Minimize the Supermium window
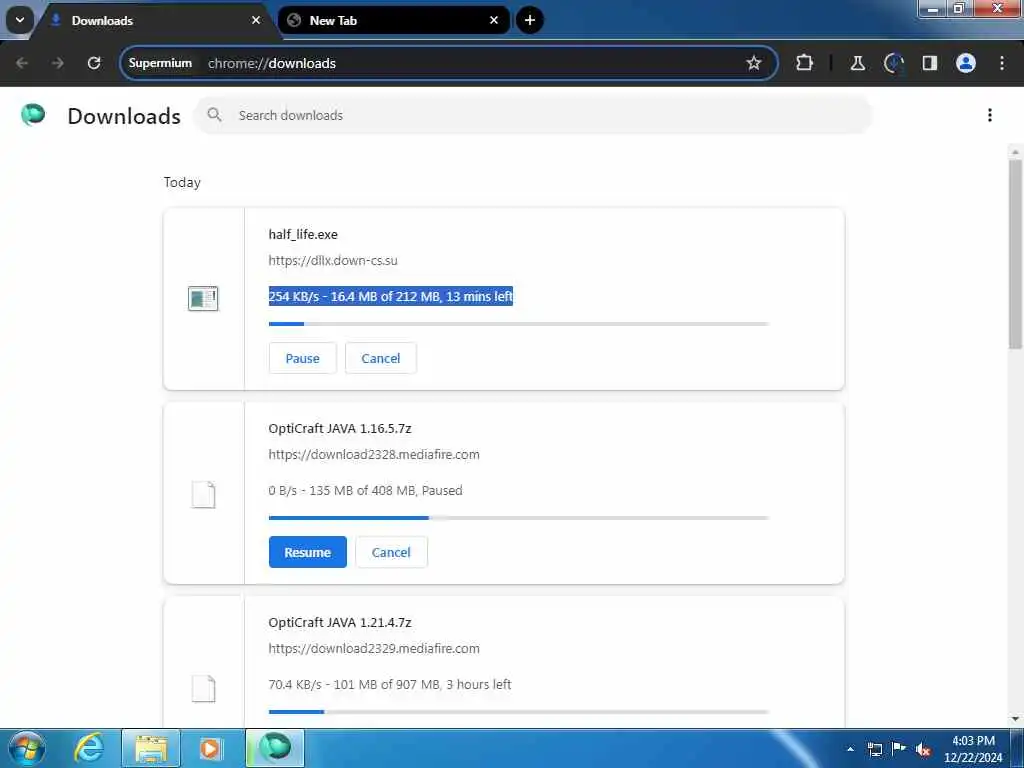 pyautogui.click(x=933, y=8)
